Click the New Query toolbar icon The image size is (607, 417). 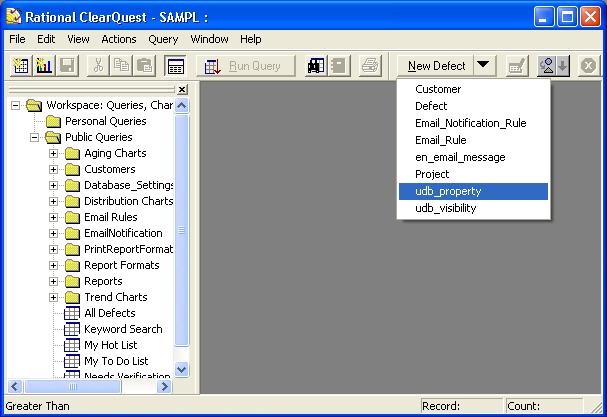point(21,66)
